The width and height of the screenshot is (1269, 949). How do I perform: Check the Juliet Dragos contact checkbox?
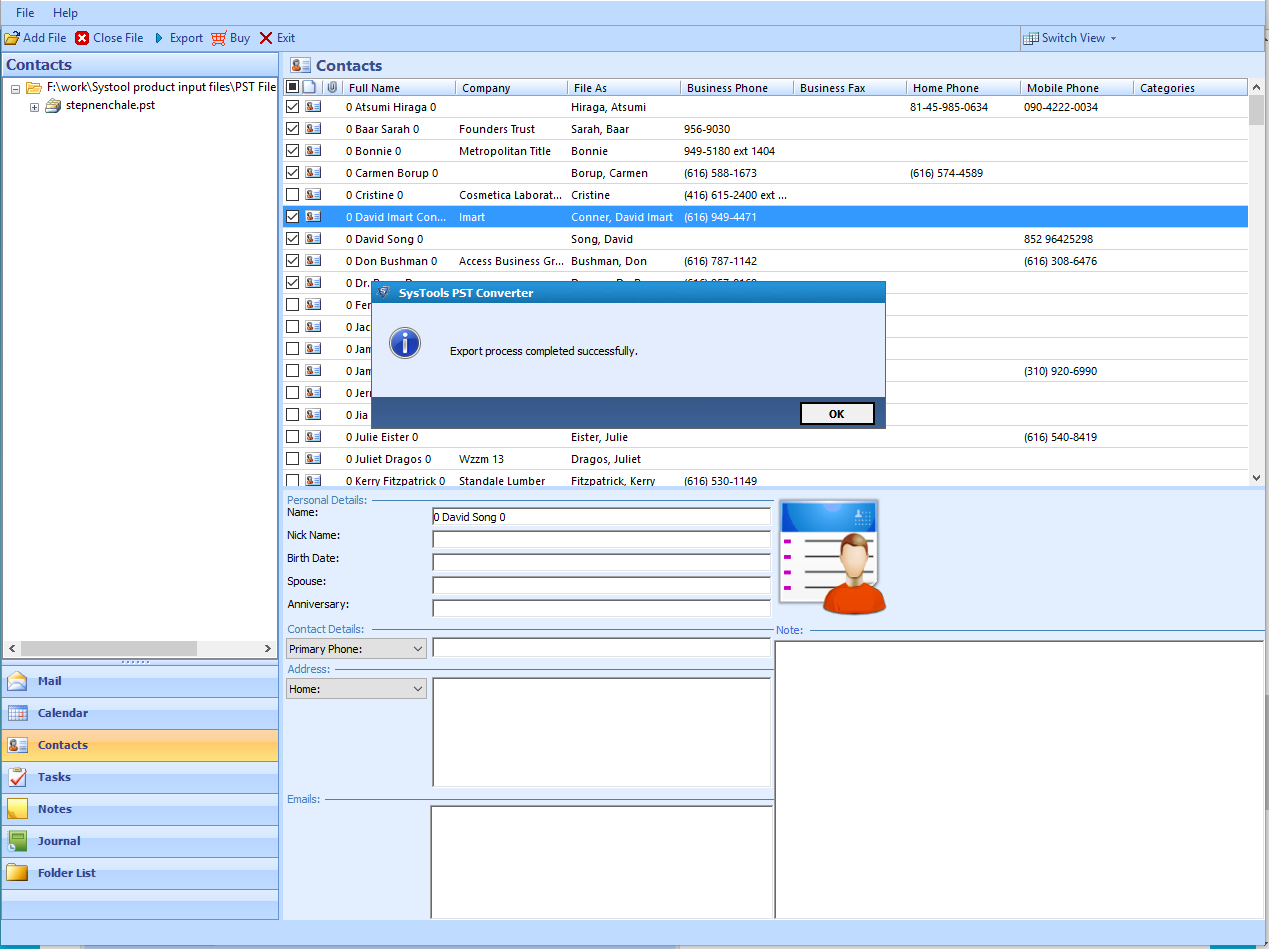click(x=292, y=459)
